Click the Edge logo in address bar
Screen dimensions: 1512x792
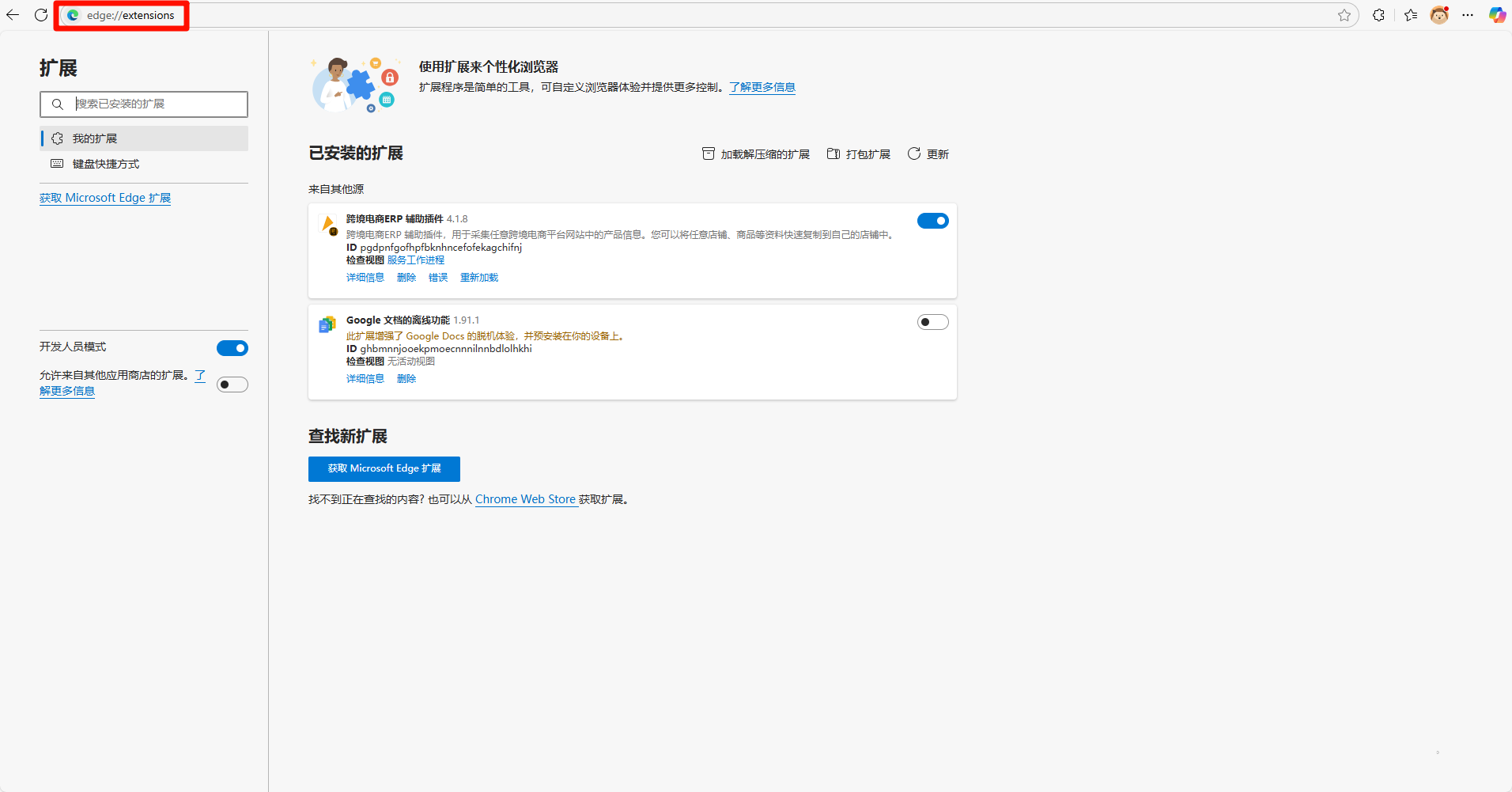pyautogui.click(x=73, y=15)
